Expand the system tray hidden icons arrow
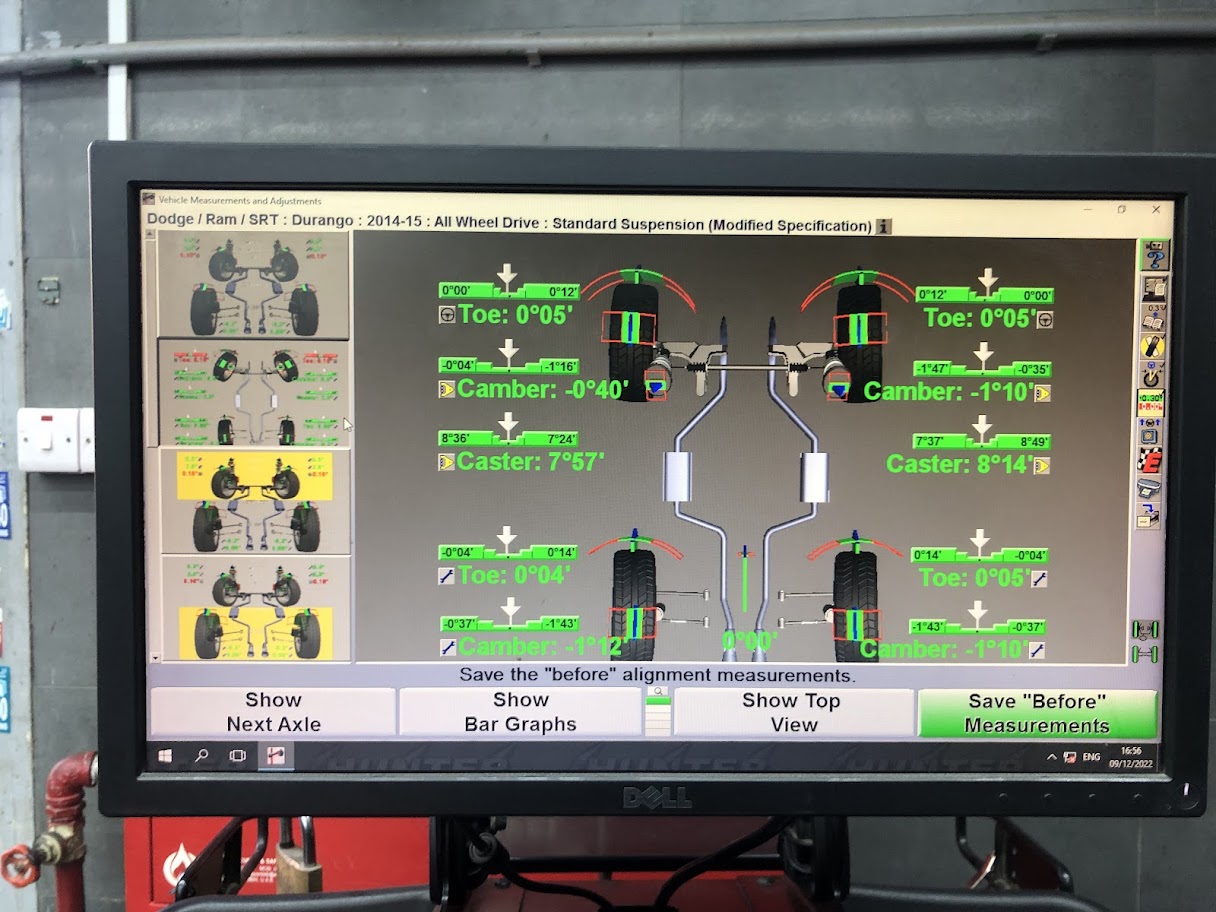Image resolution: width=1216 pixels, height=912 pixels. pyautogui.click(x=1051, y=757)
